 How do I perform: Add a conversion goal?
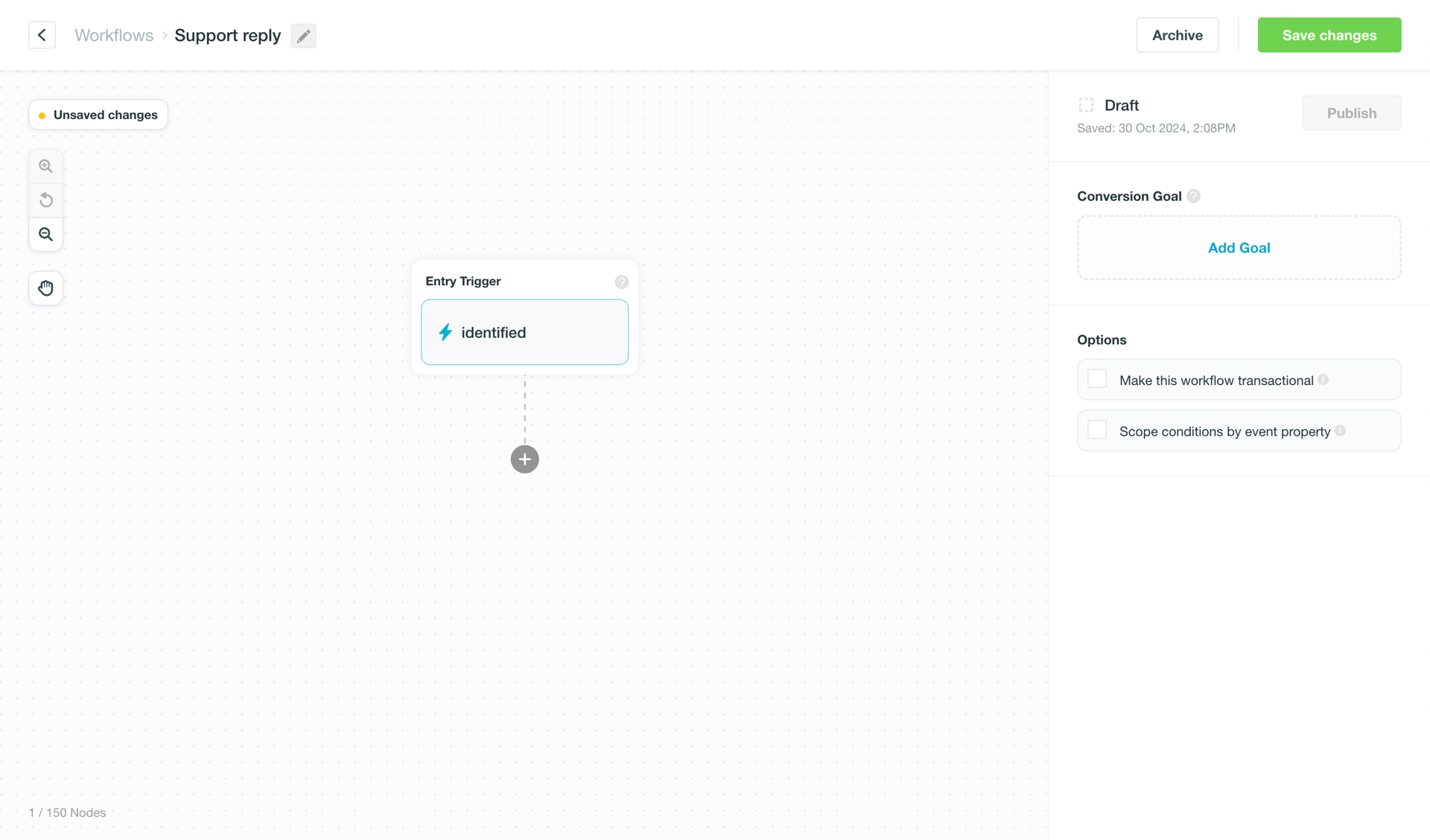tap(1239, 247)
